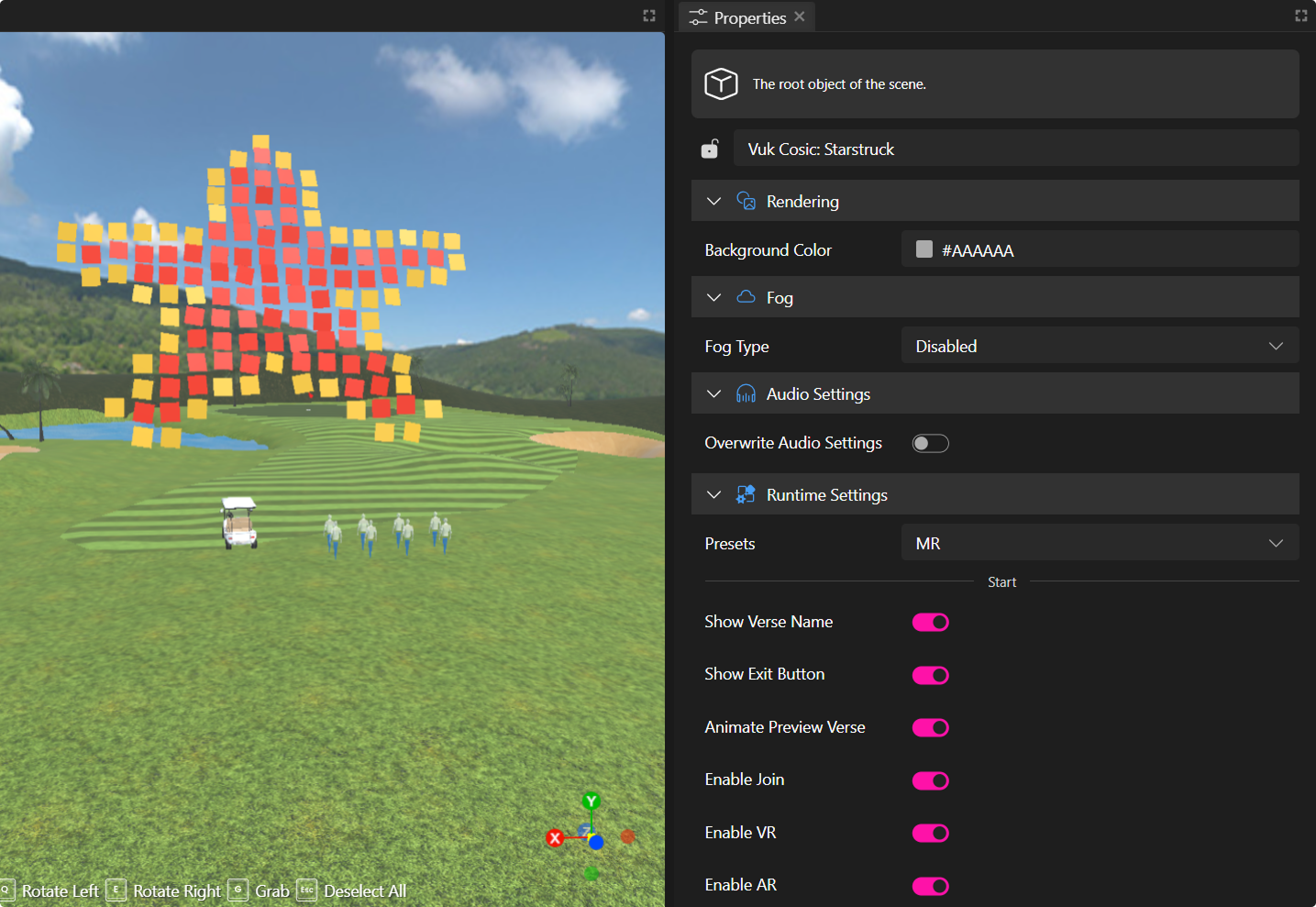The image size is (1316, 907).
Task: Click the Rotate Right shortcut hint
Action: click(176, 891)
